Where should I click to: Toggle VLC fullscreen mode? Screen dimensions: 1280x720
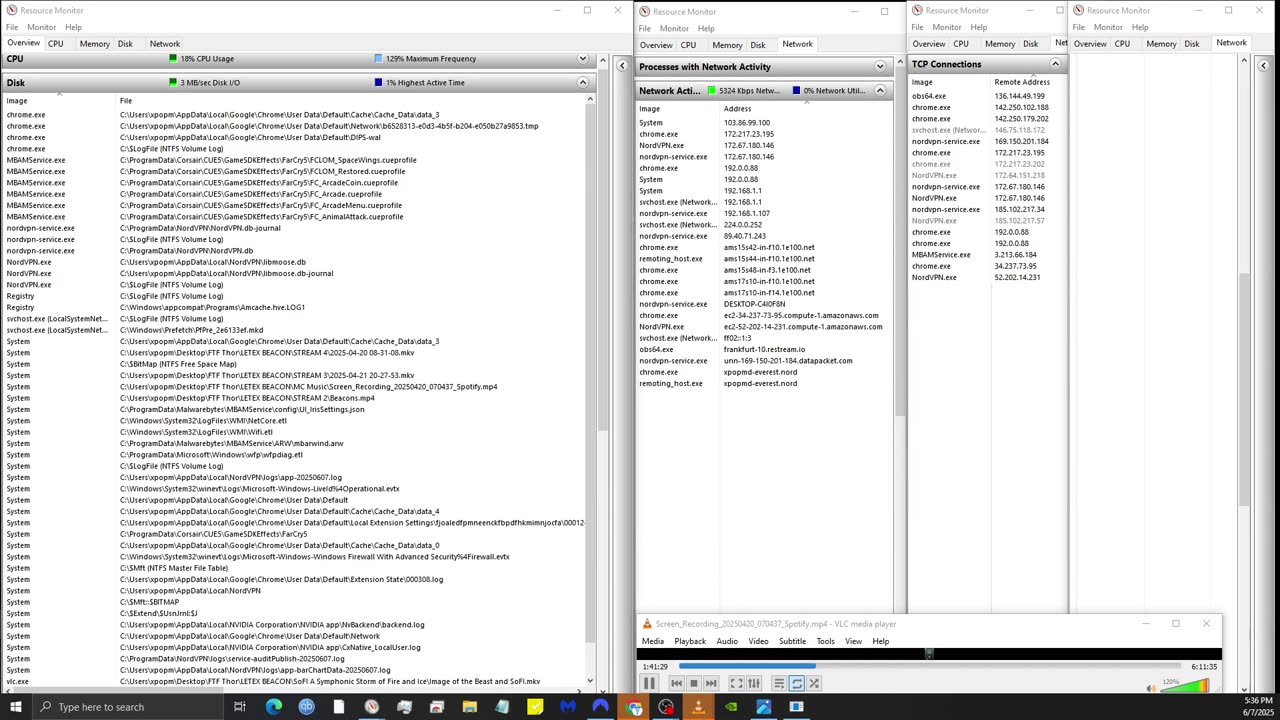[x=736, y=684]
